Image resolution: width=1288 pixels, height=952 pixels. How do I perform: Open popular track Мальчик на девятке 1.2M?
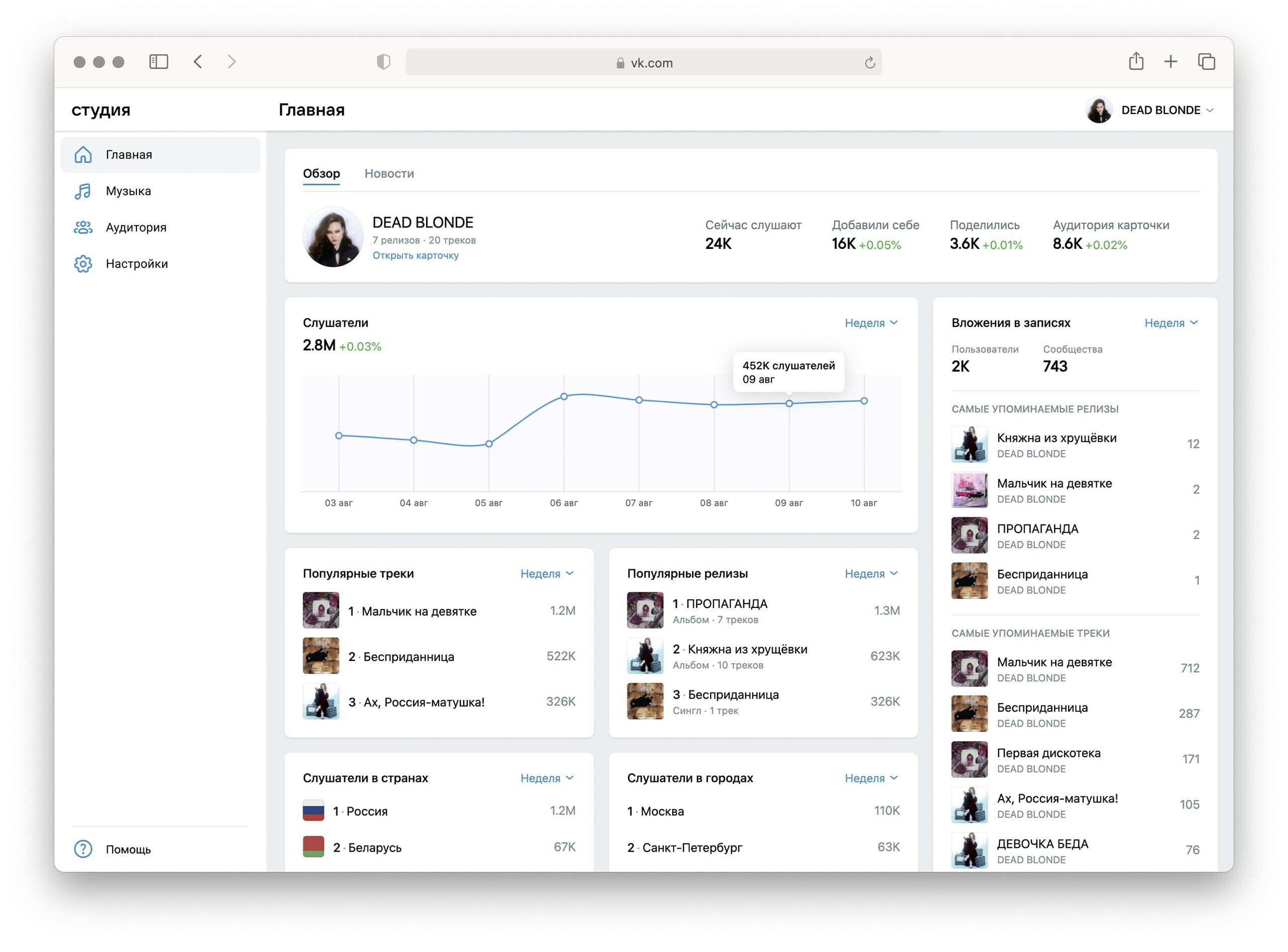coord(439,610)
